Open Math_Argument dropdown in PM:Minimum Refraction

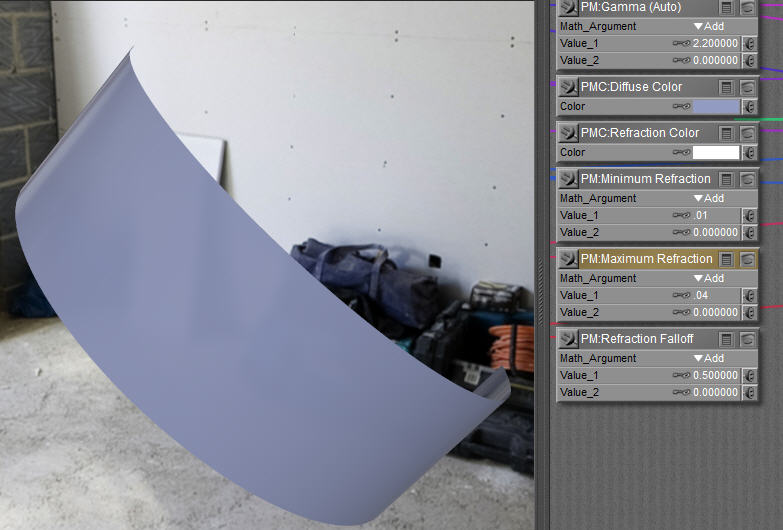709,198
